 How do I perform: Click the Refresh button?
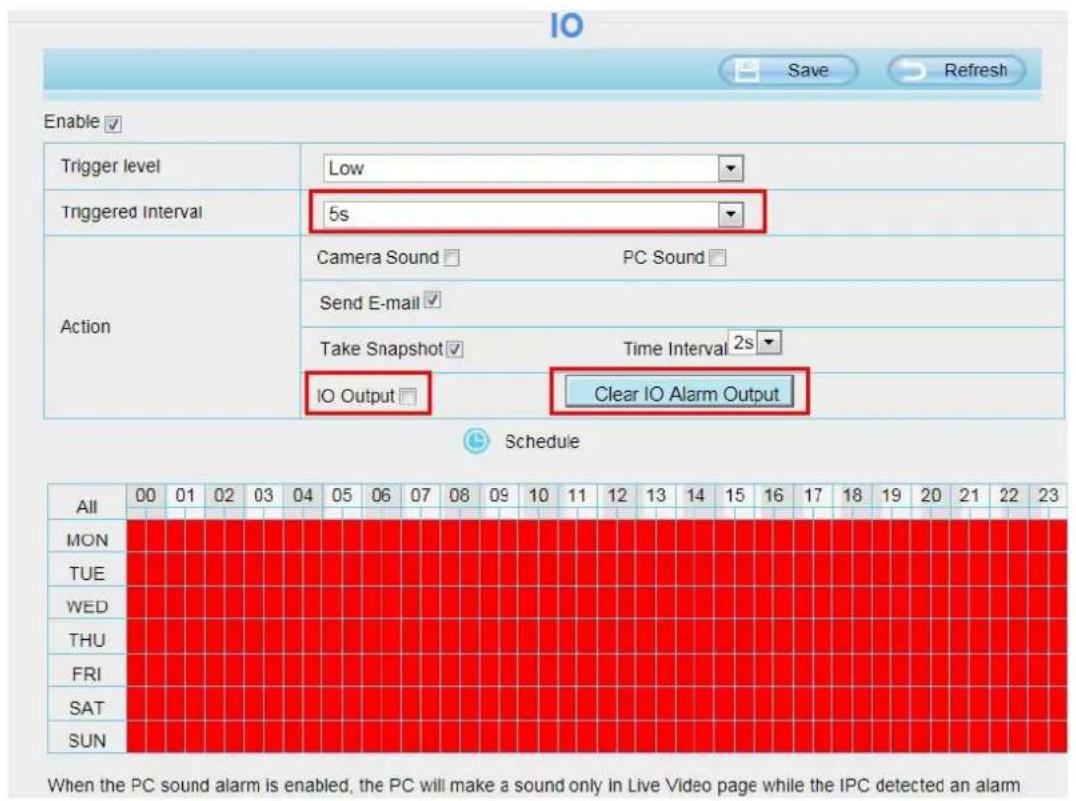[x=957, y=70]
